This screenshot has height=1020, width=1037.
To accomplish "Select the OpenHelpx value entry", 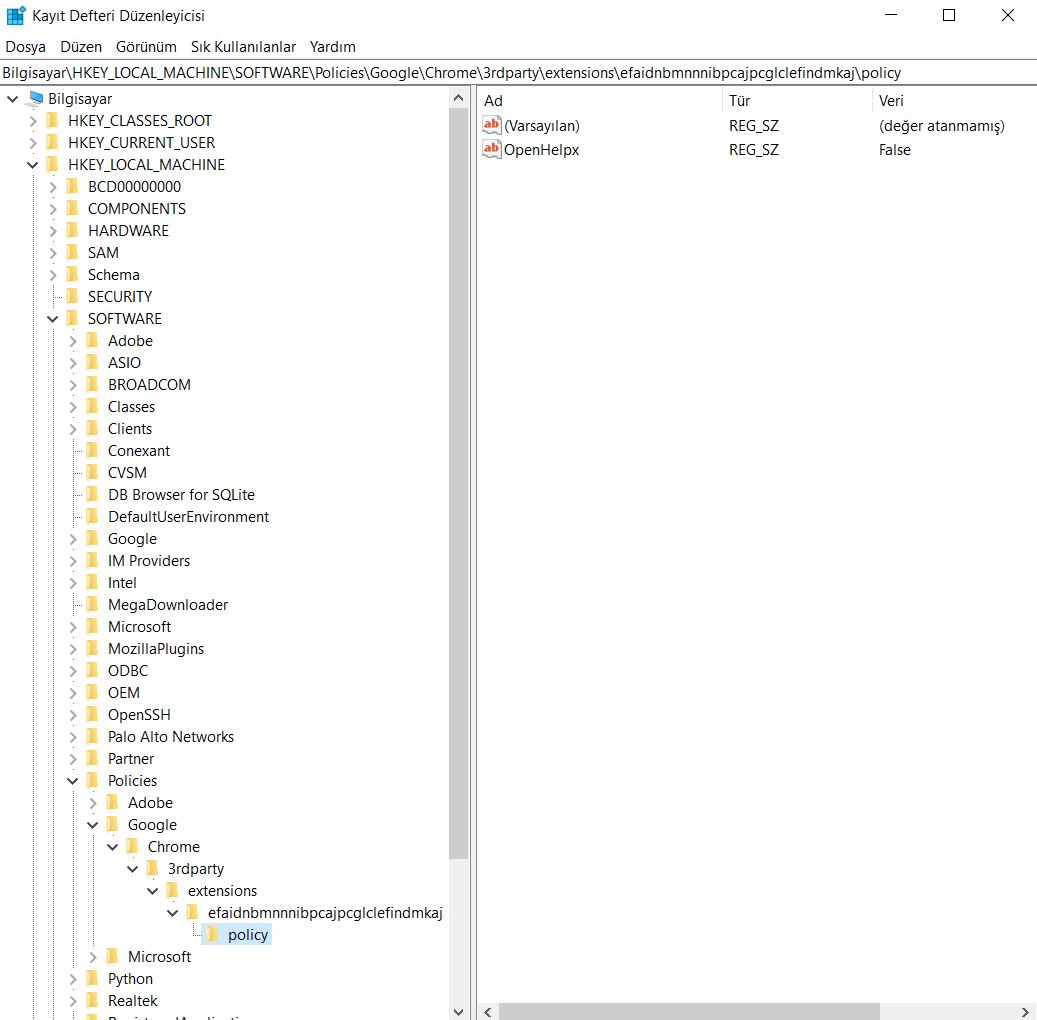I will (x=540, y=150).
